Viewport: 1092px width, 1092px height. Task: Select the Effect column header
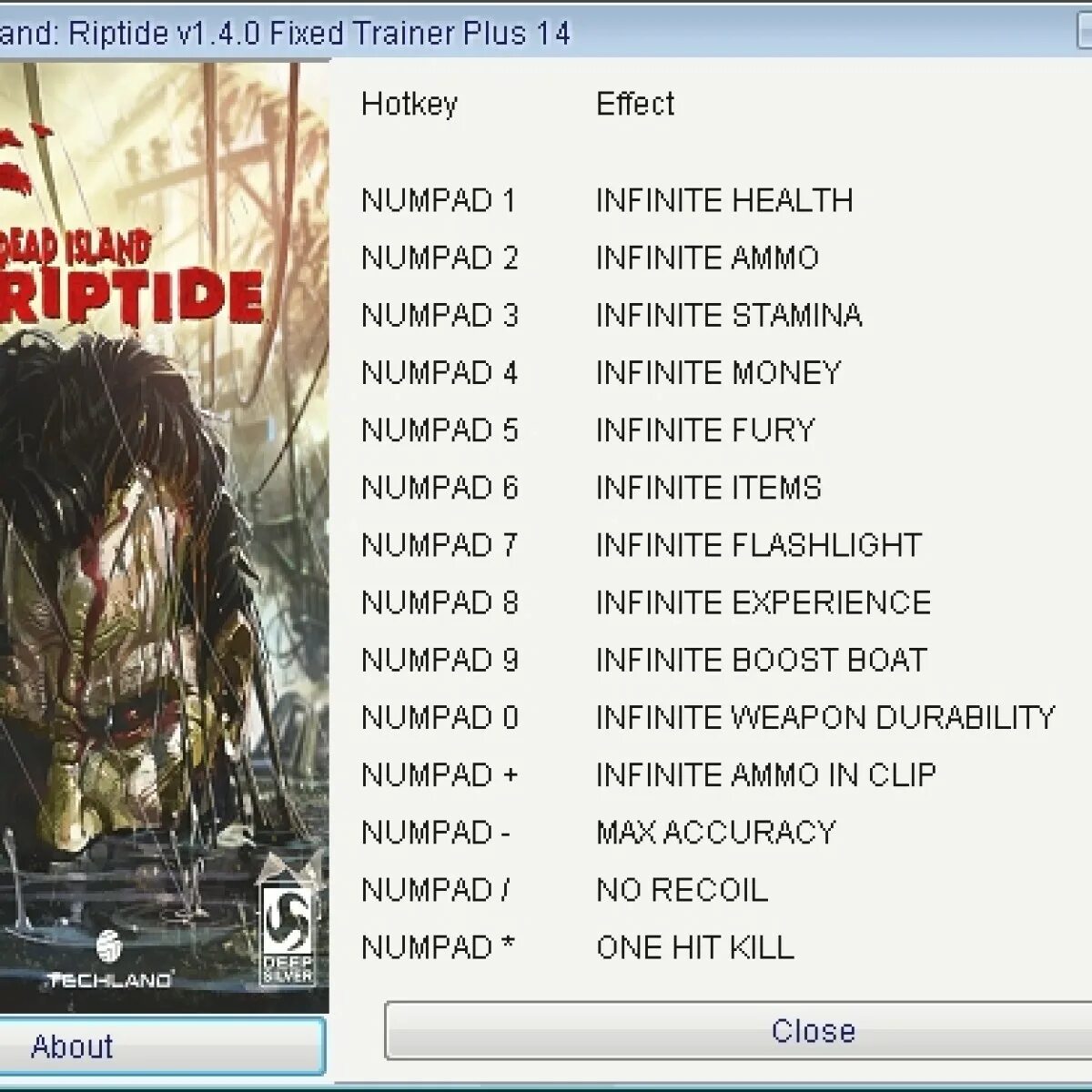[x=635, y=104]
